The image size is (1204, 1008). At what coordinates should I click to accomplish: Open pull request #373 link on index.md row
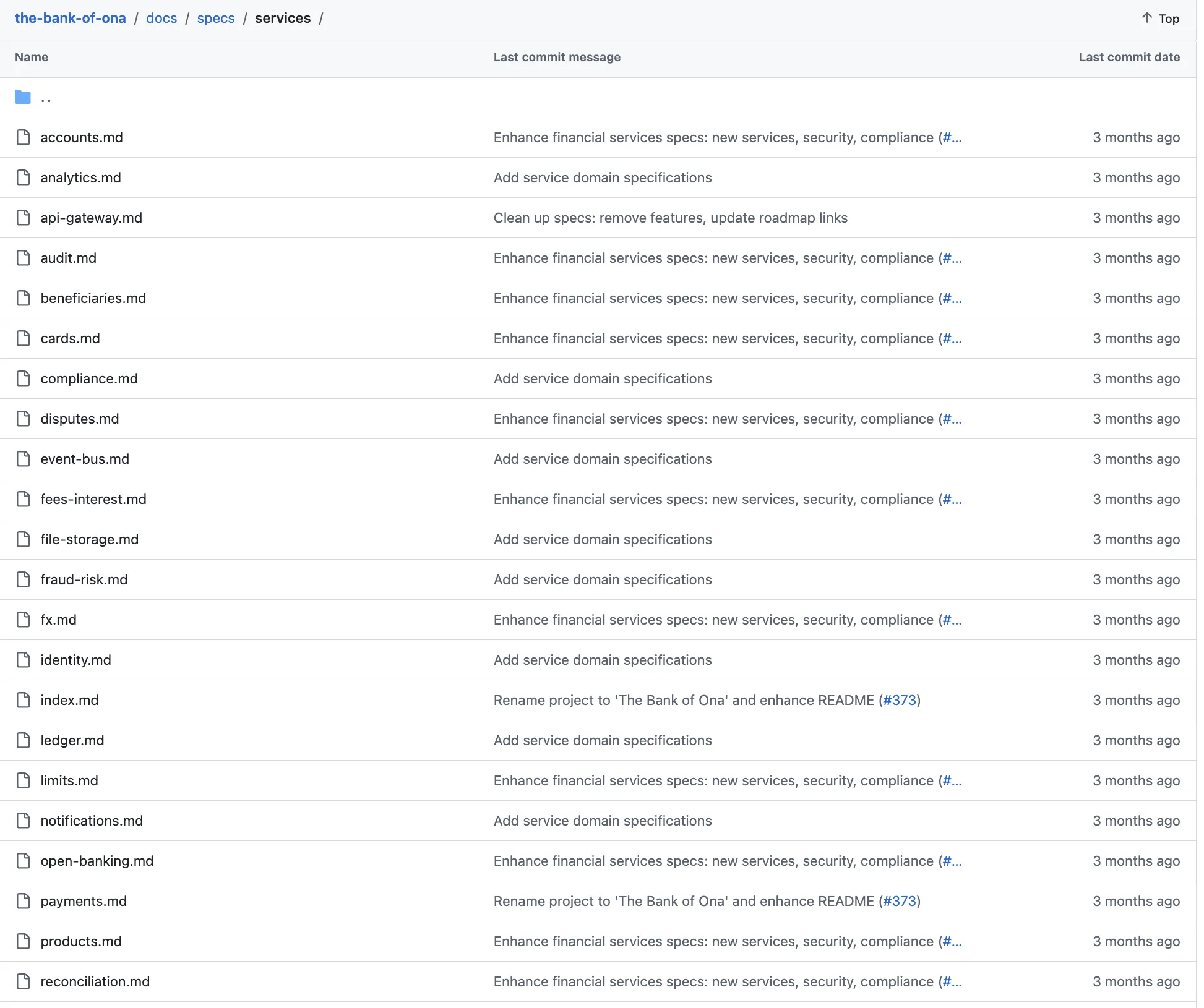click(x=899, y=700)
